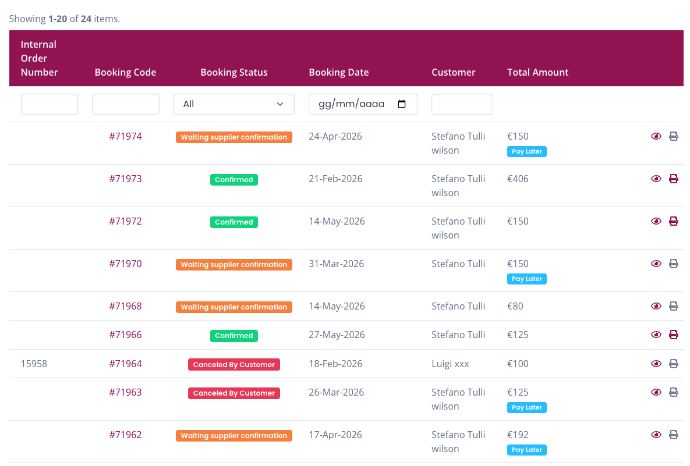Print booking #71974

click(x=673, y=136)
